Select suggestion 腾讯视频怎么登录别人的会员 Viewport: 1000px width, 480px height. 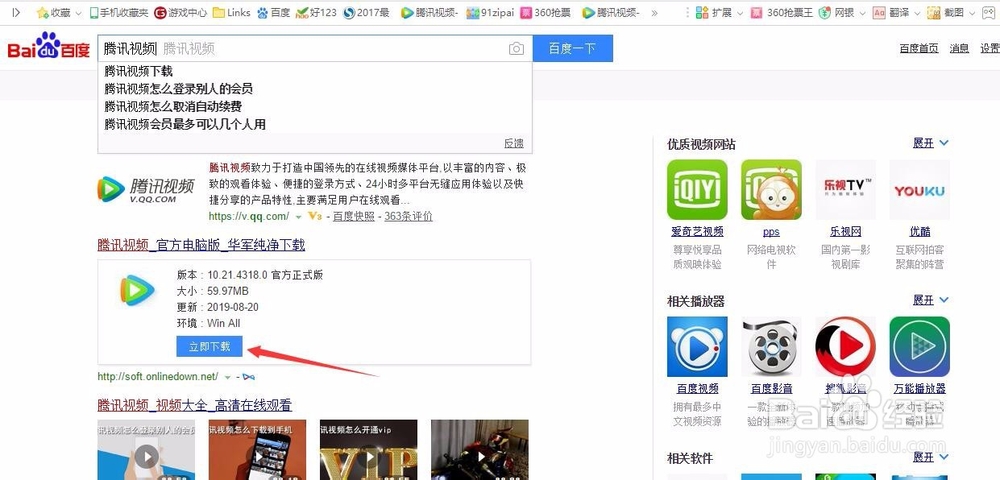coord(179,89)
